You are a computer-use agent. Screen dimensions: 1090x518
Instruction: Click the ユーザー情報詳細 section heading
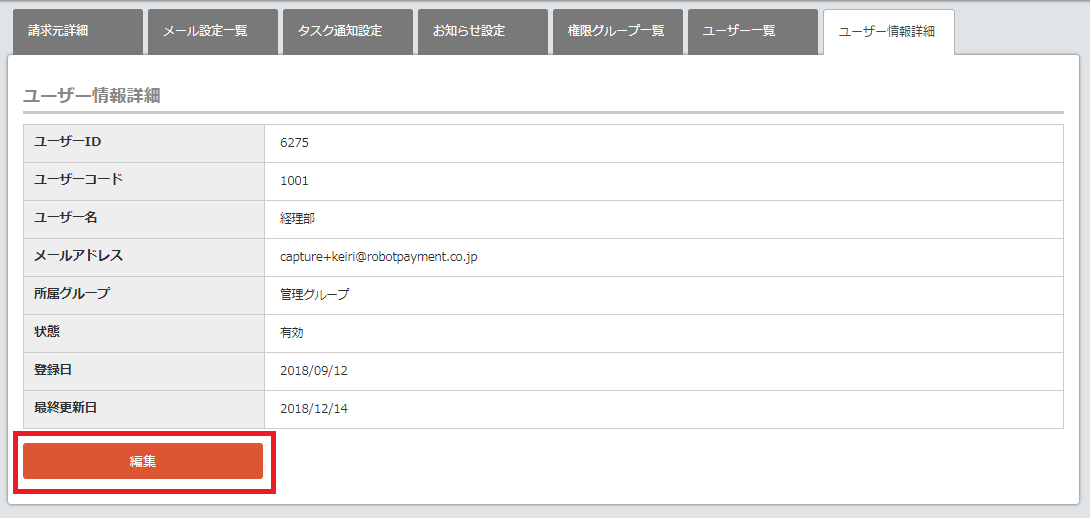[x=92, y=96]
